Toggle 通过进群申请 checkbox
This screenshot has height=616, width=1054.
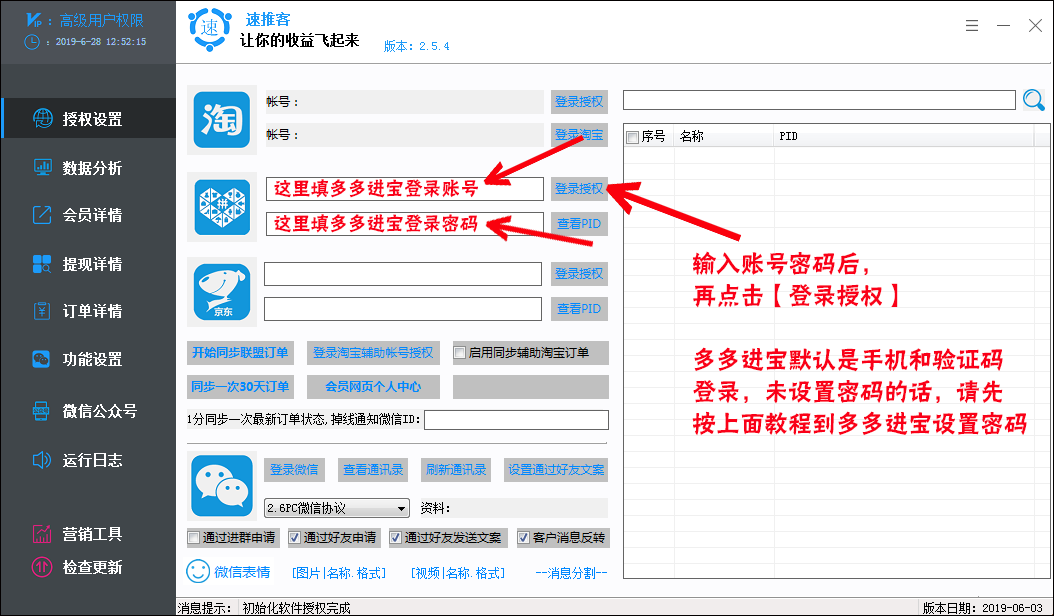click(194, 537)
